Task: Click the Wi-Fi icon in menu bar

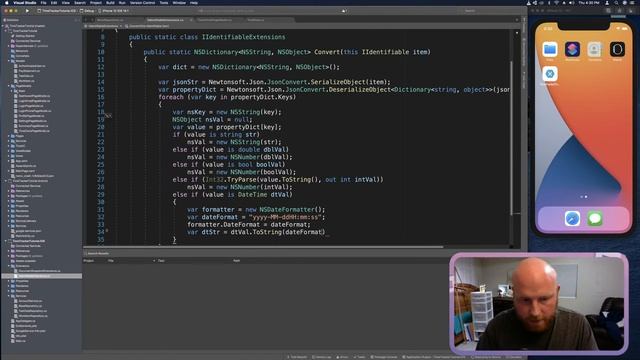Action: pos(556,3)
